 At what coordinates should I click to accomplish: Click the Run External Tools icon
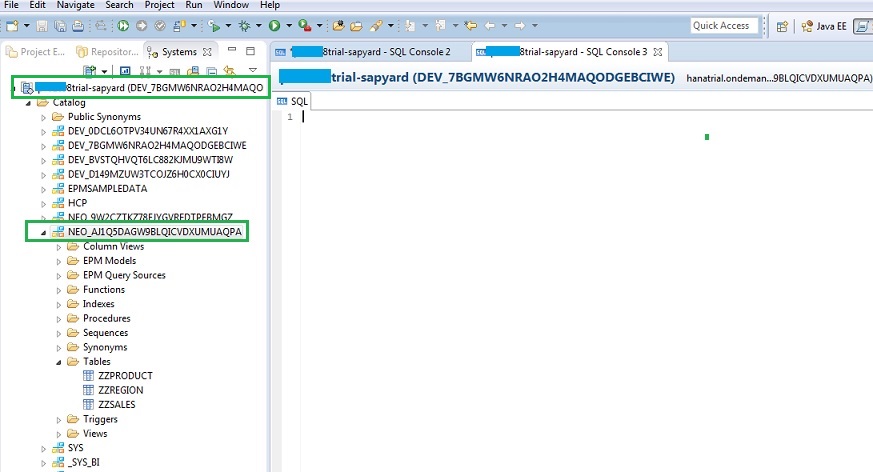(305, 26)
